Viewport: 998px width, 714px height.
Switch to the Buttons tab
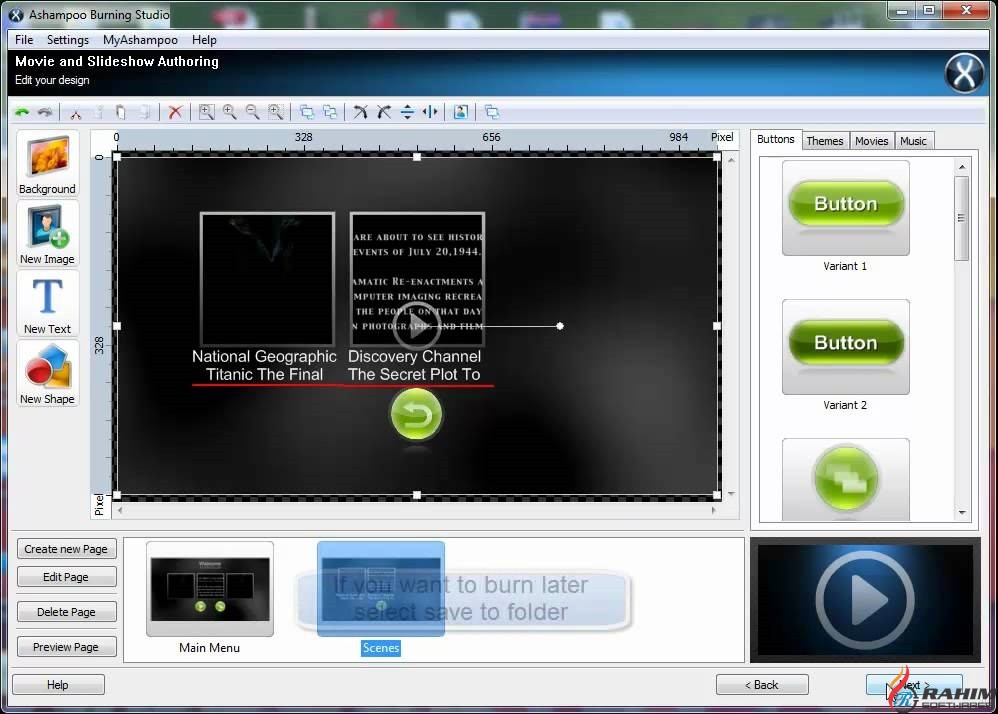point(775,139)
